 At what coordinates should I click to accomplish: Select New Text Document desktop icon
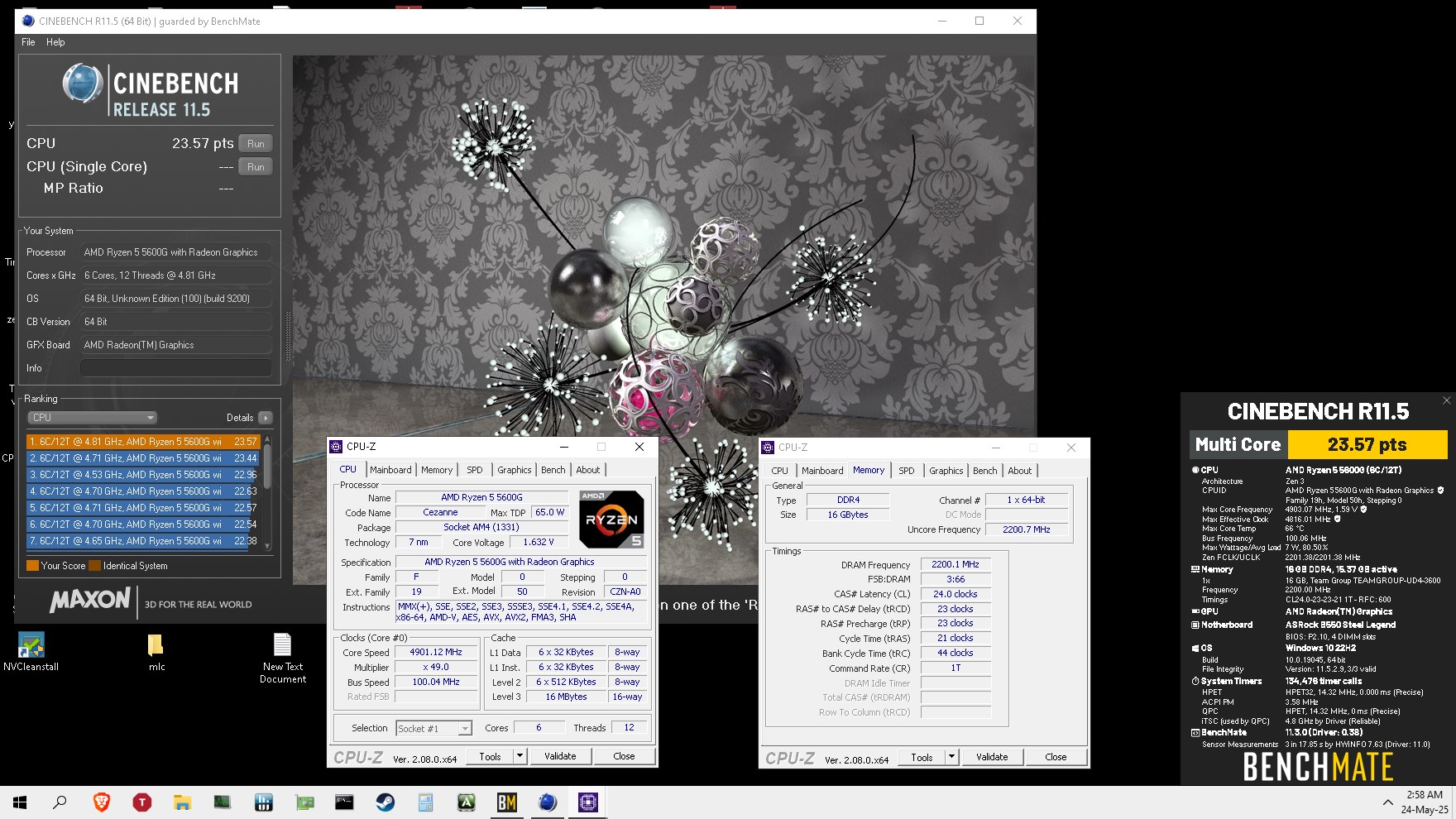pyautogui.click(x=283, y=659)
